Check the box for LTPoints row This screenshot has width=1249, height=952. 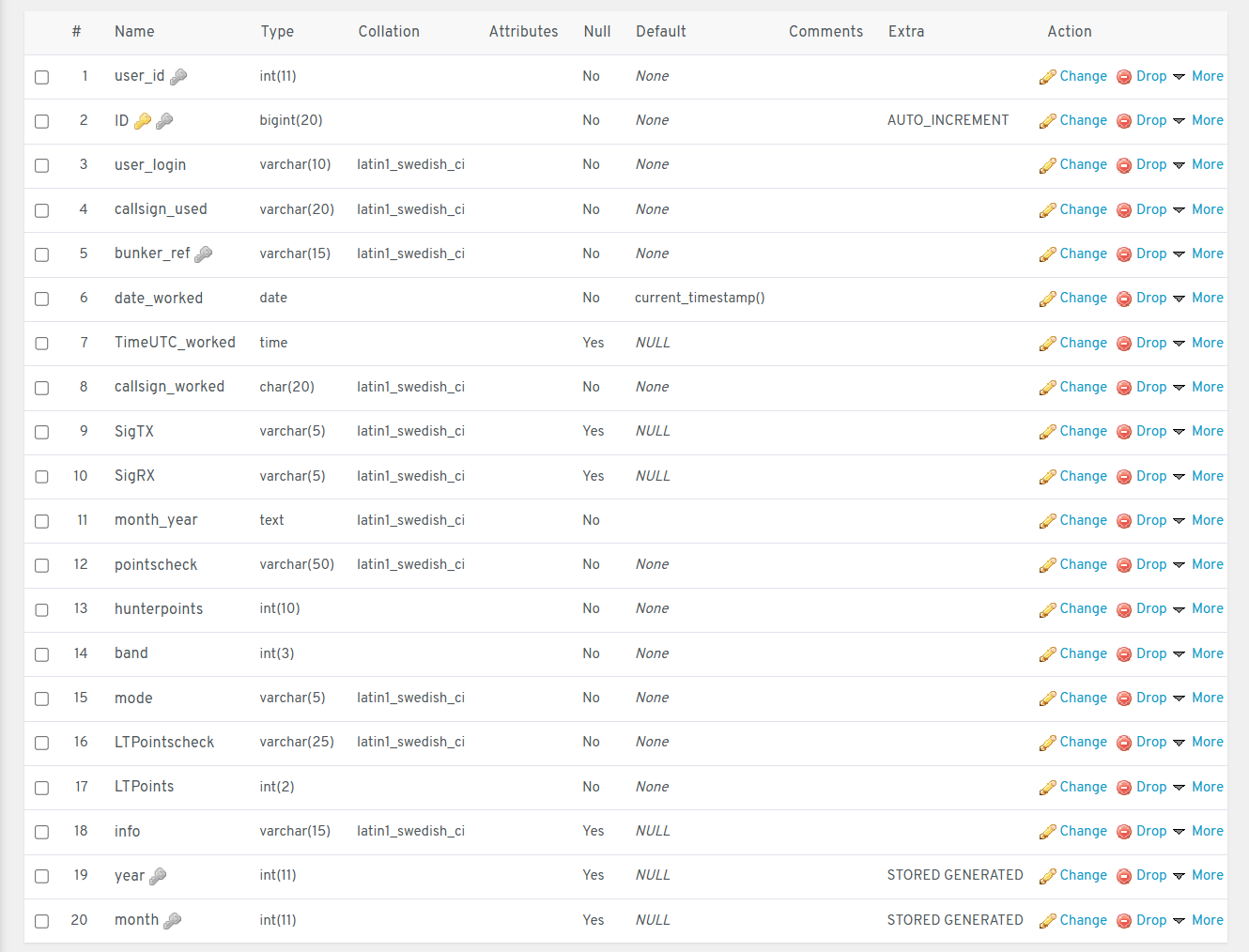(x=42, y=788)
